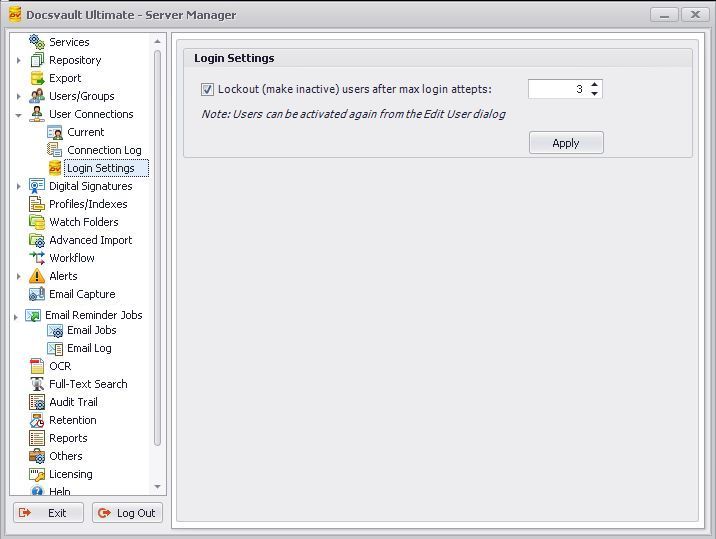Click the Email Capture icon
716x539 pixels.
click(x=37, y=294)
